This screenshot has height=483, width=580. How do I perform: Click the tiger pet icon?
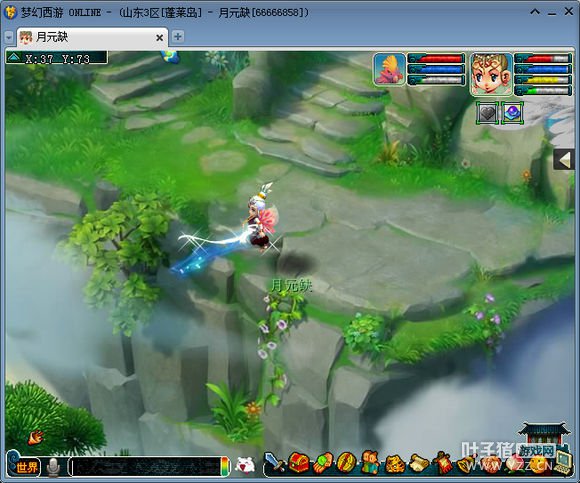394,464
